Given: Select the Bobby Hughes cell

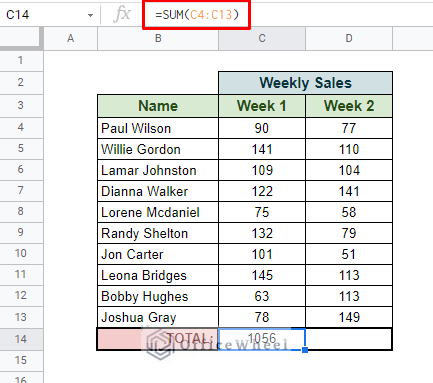Looking at the screenshot, I should tap(158, 296).
